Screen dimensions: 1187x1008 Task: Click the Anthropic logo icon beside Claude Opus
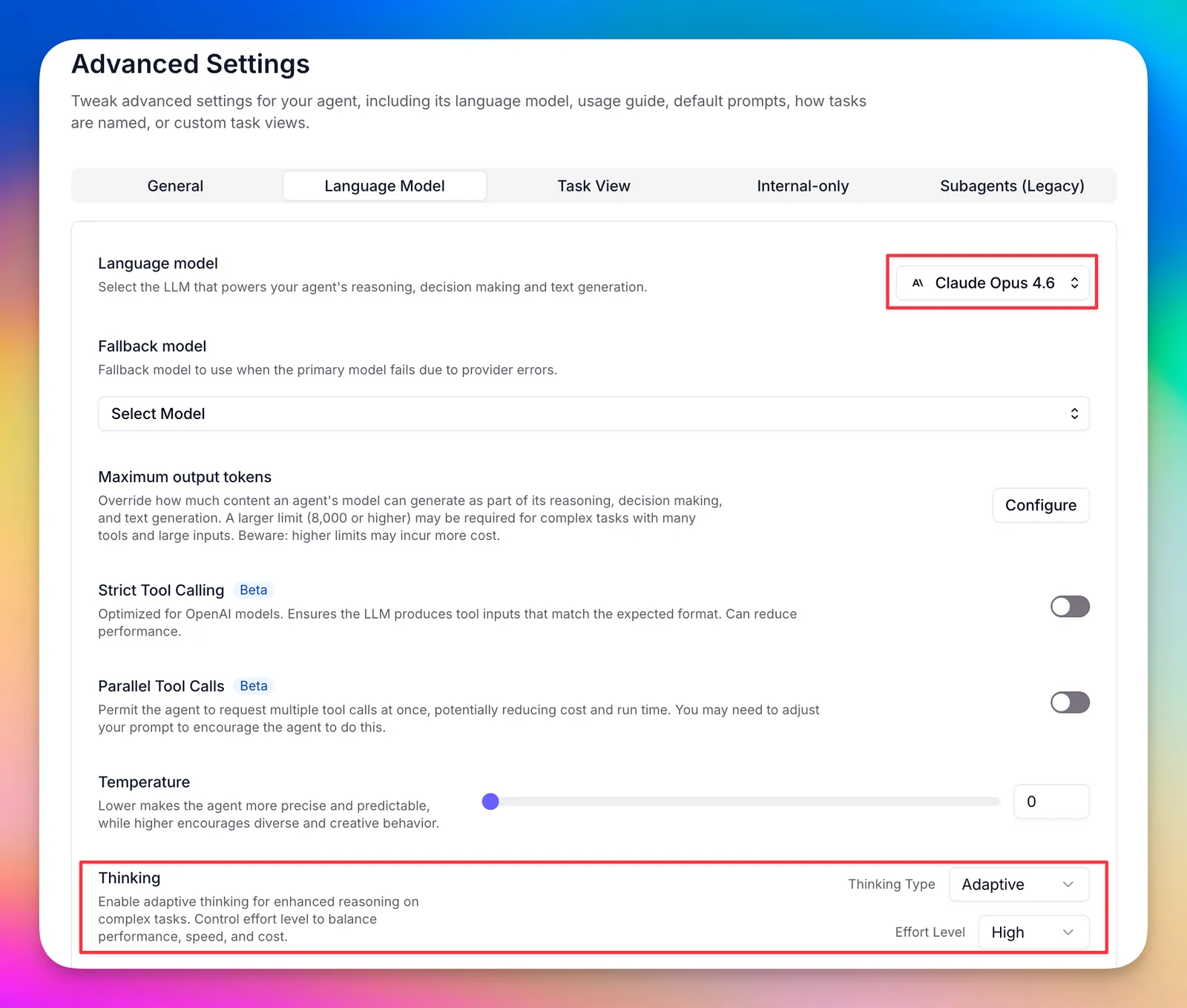[918, 283]
